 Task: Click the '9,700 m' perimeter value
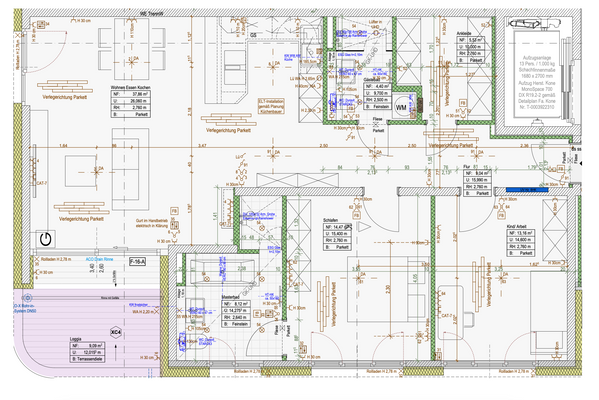[x=382, y=93]
